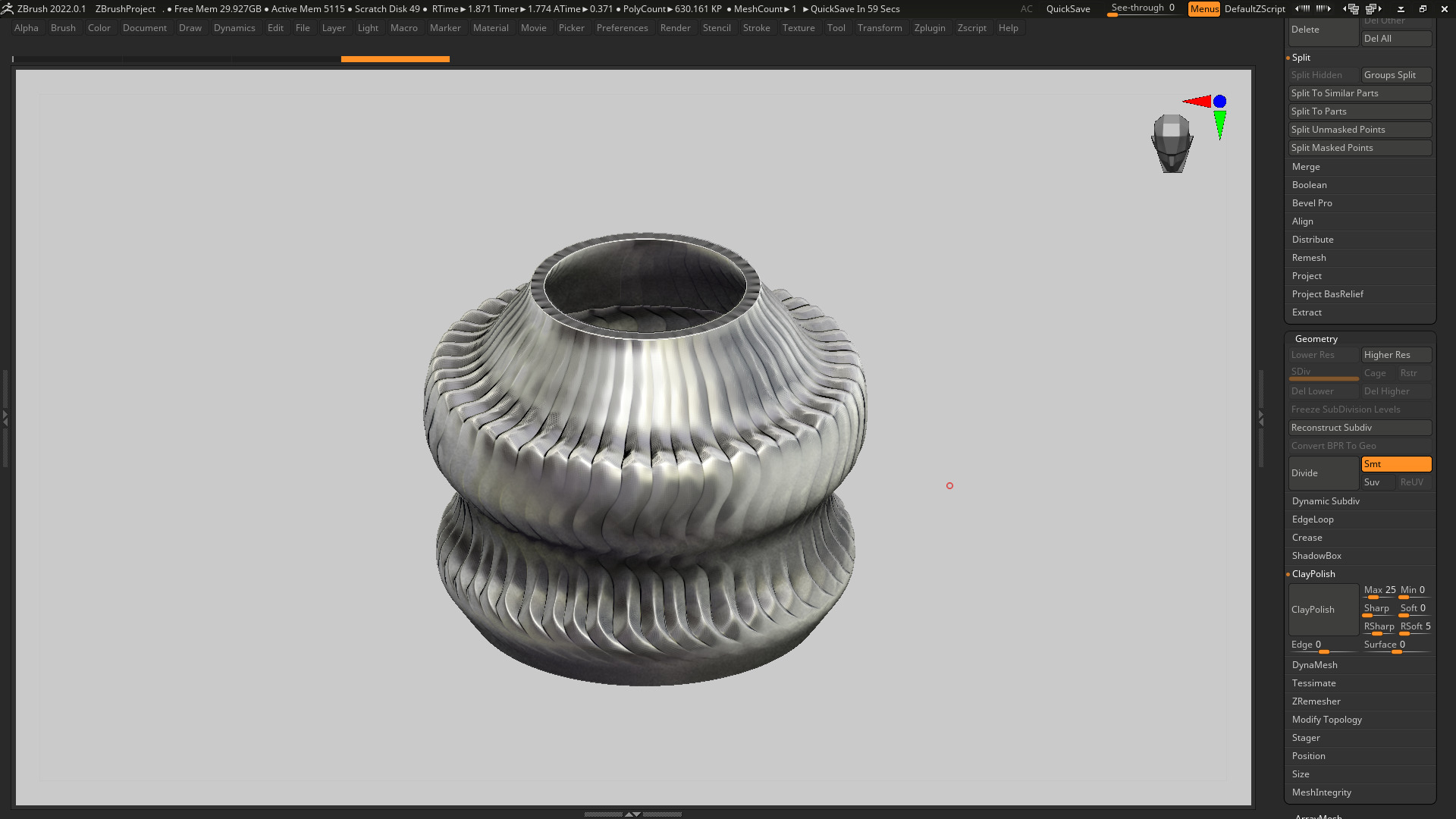This screenshot has width=1456, height=819.
Task: Adjust the ClayPolish Max slider
Action: click(x=1379, y=591)
